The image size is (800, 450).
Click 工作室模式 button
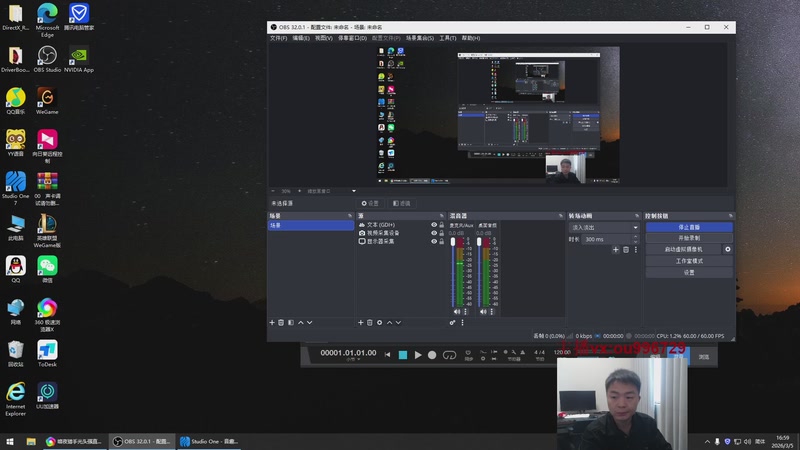tap(689, 261)
